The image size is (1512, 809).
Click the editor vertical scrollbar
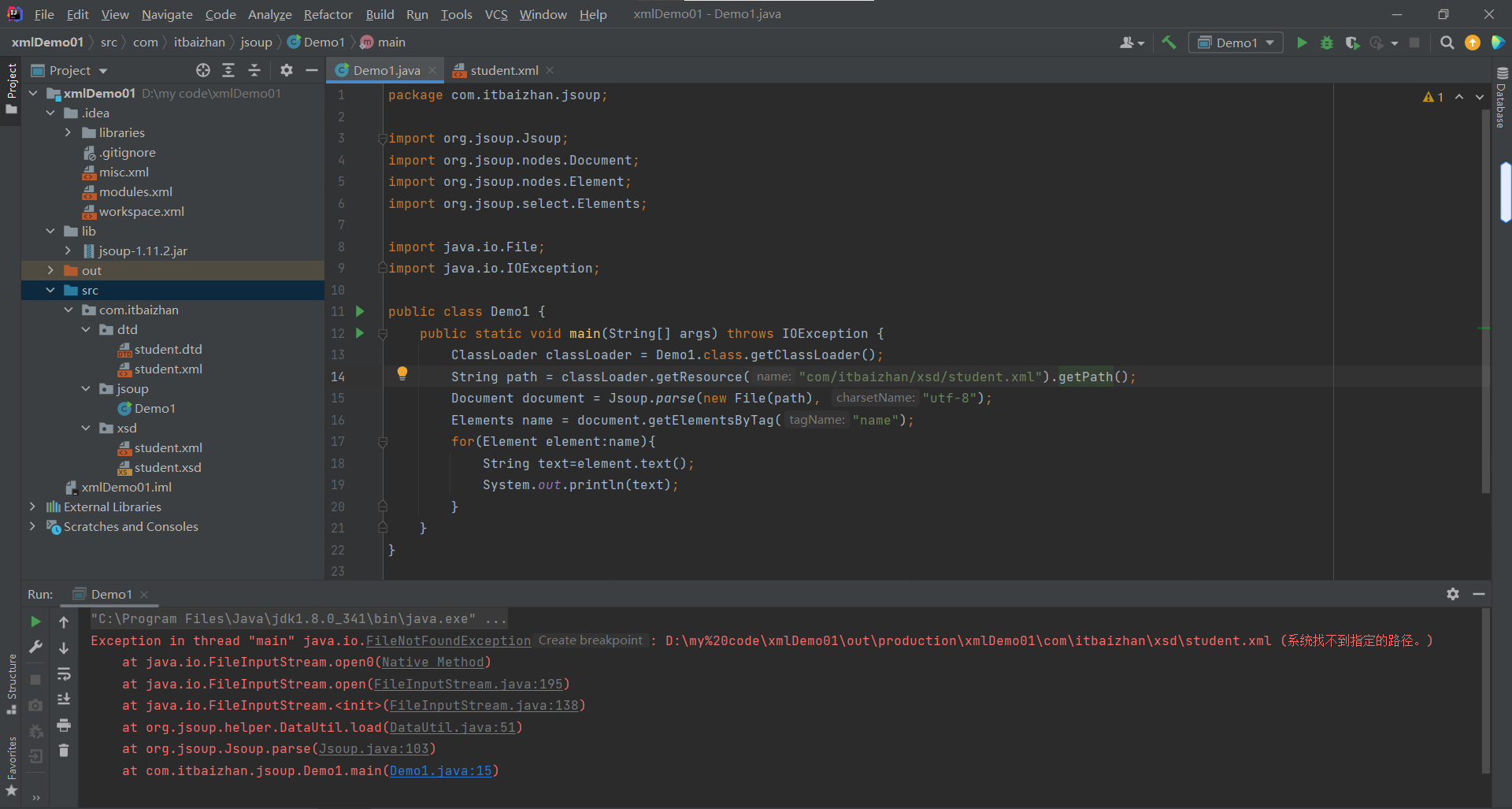click(1485, 299)
